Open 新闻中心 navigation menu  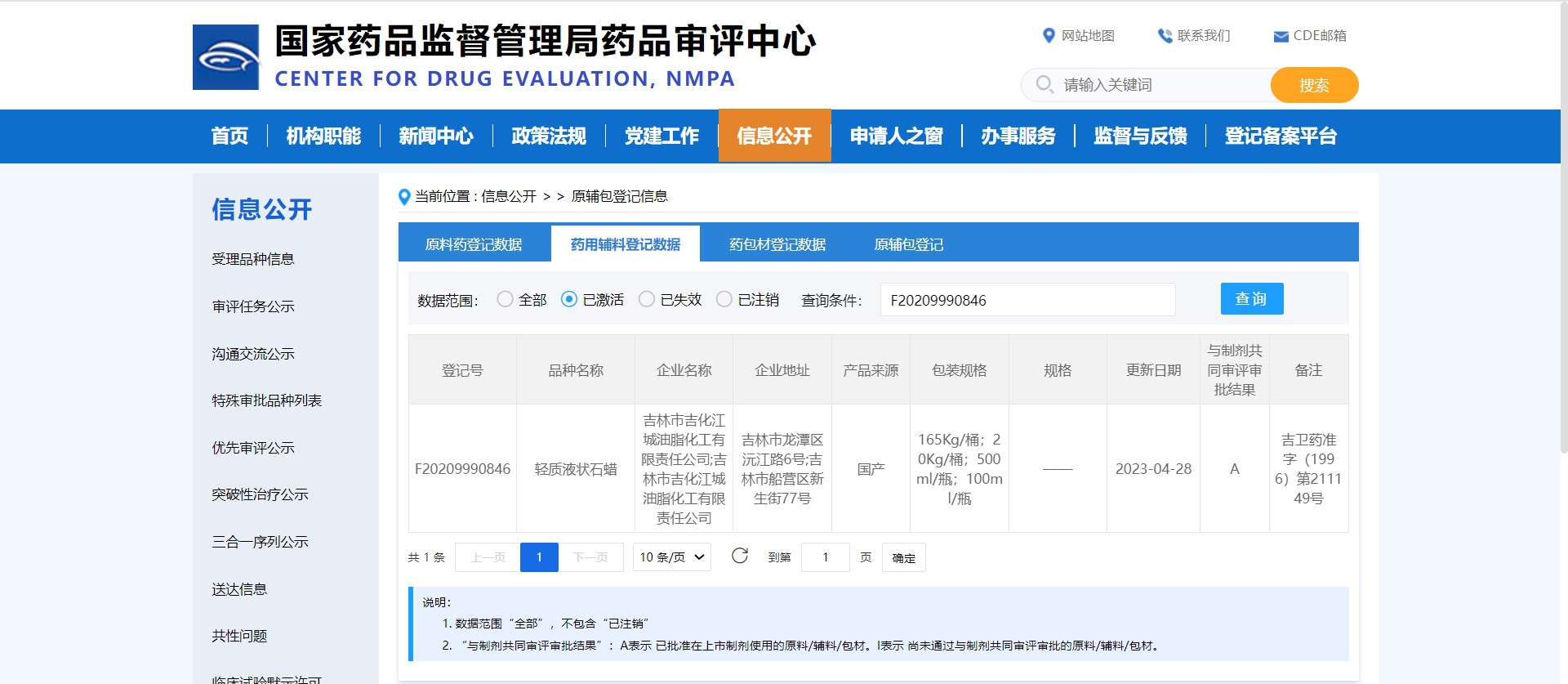coord(436,136)
